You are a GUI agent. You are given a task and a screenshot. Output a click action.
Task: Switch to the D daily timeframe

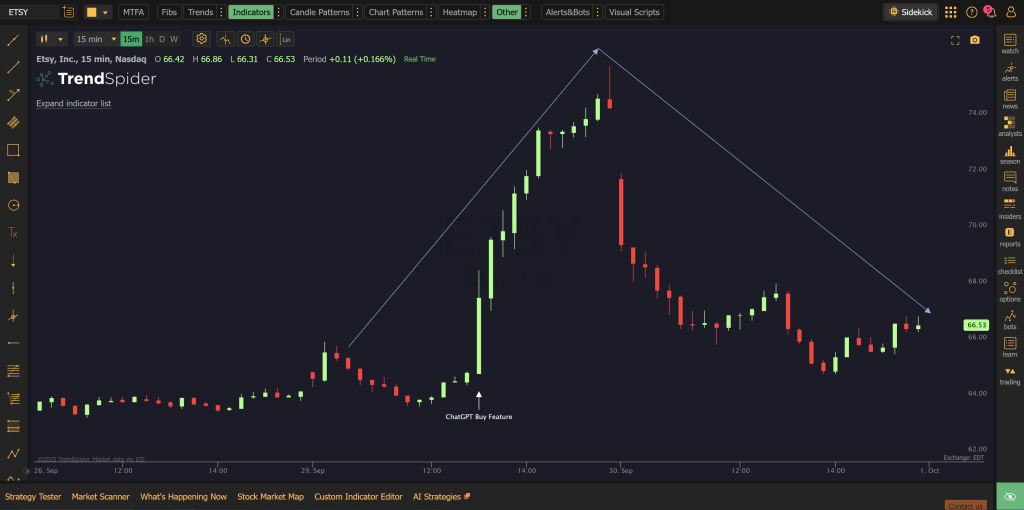click(162, 39)
